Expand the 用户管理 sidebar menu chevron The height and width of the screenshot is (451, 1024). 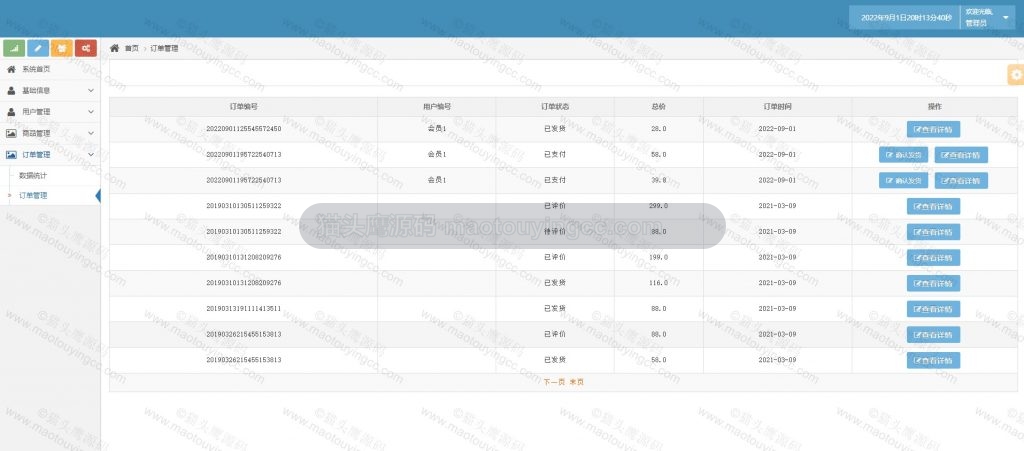(x=91, y=112)
